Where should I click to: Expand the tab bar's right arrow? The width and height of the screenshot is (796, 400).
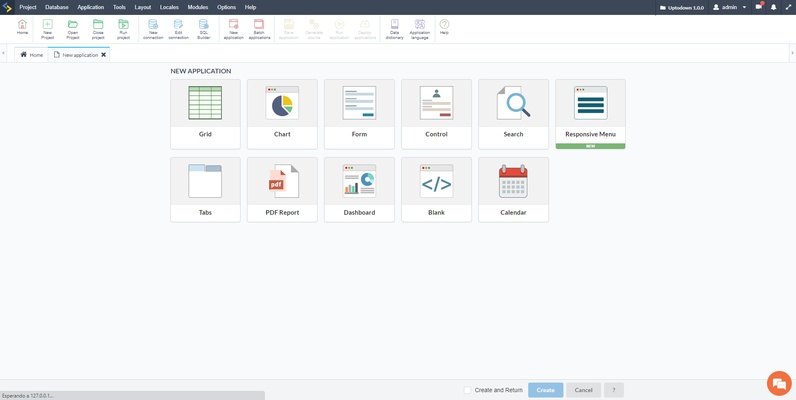tap(792, 53)
